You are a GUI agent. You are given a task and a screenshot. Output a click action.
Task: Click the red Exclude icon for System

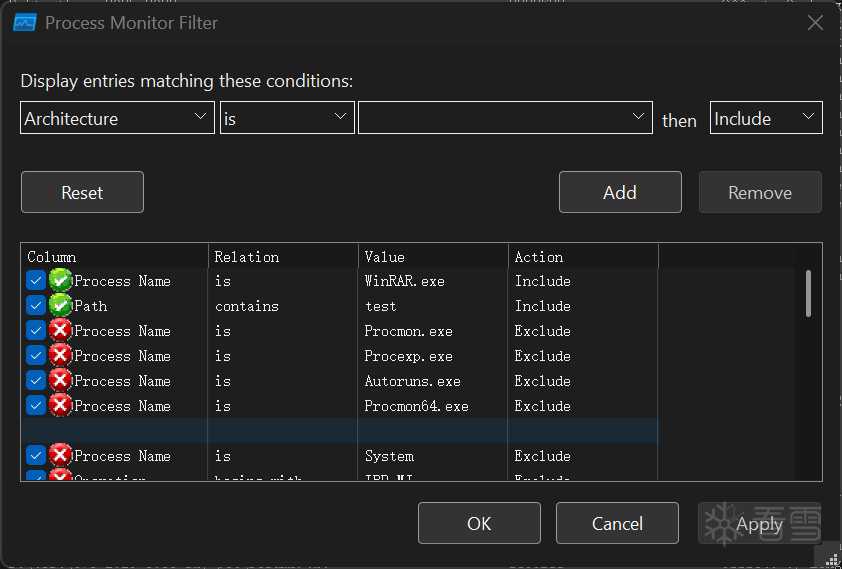[60, 456]
